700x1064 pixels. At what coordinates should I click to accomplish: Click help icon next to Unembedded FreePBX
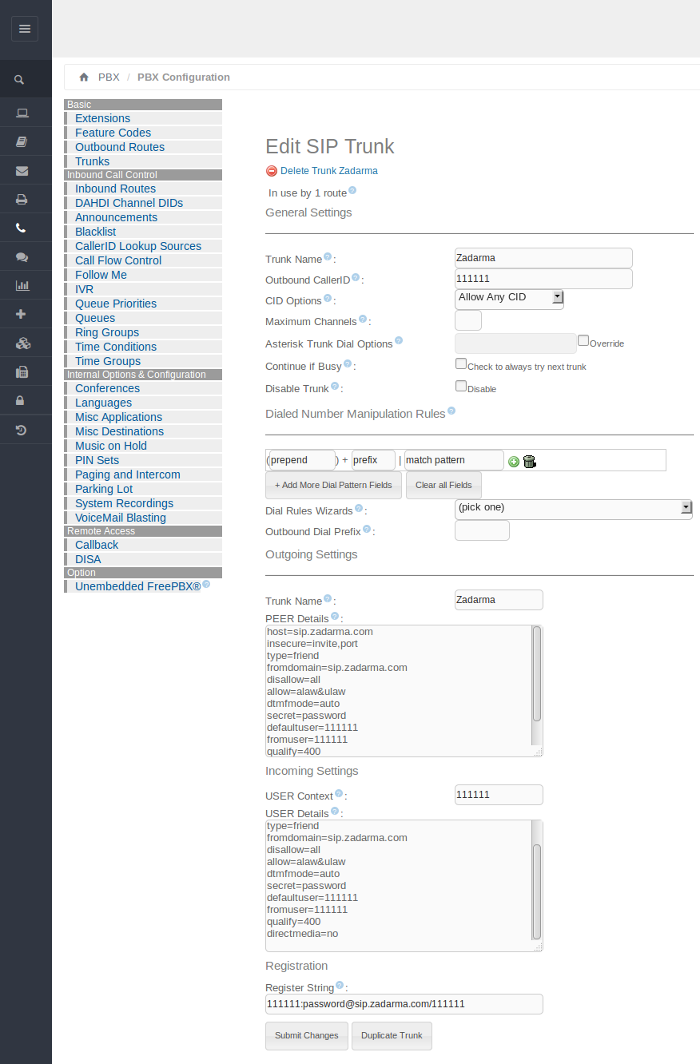[x=206, y=584]
